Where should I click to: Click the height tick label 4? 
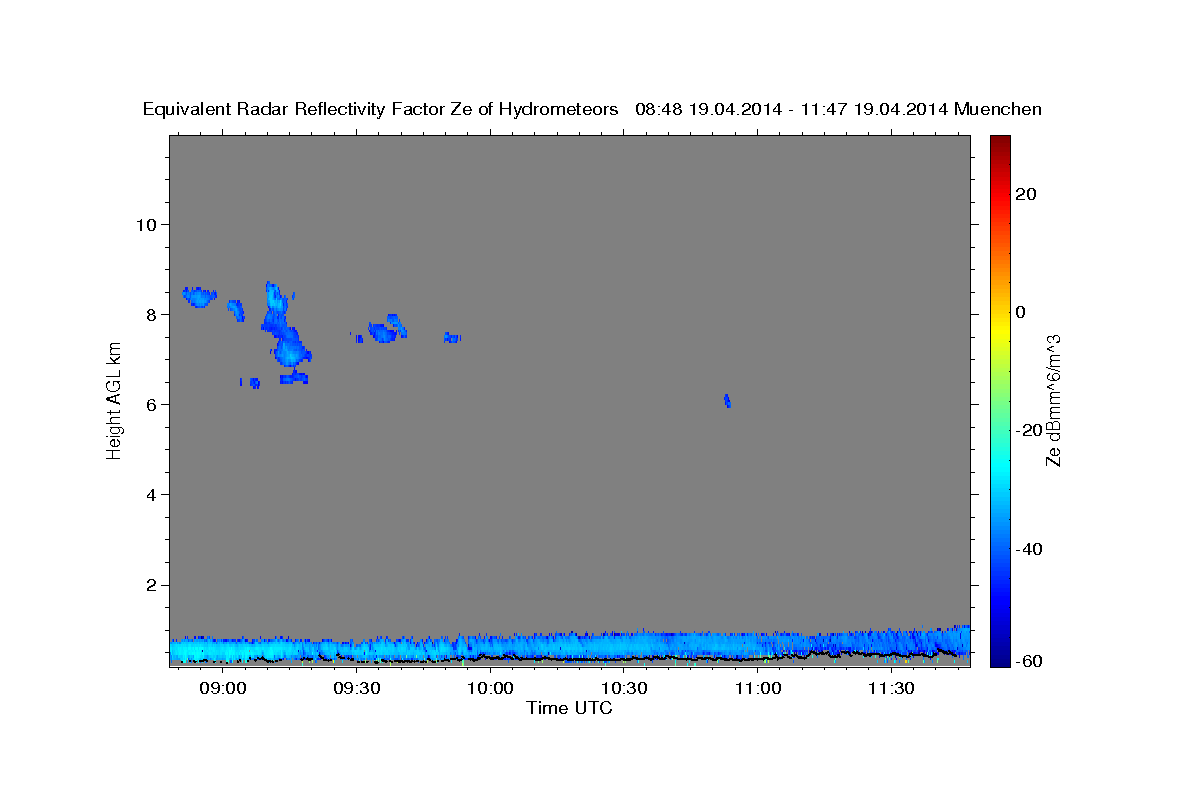[150, 495]
